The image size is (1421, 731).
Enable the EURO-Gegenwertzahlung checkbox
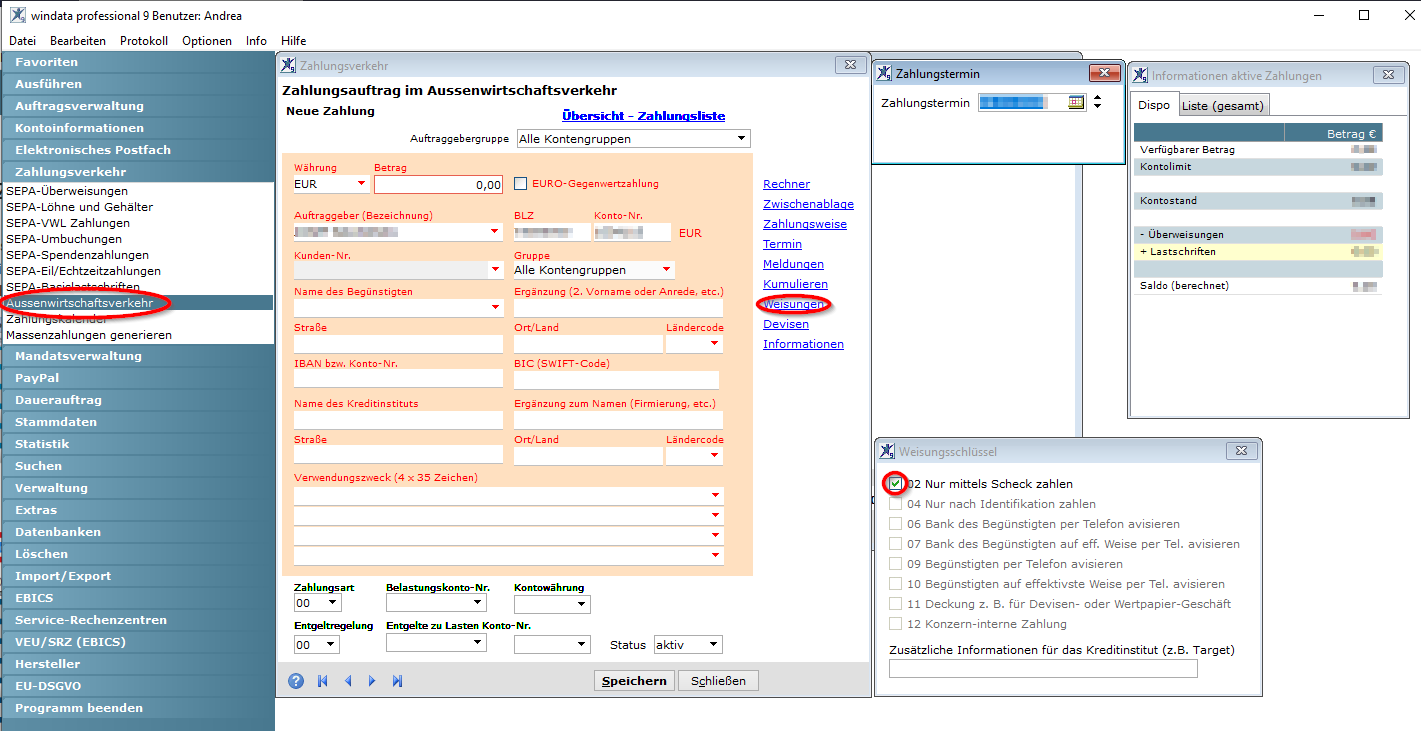(x=520, y=183)
